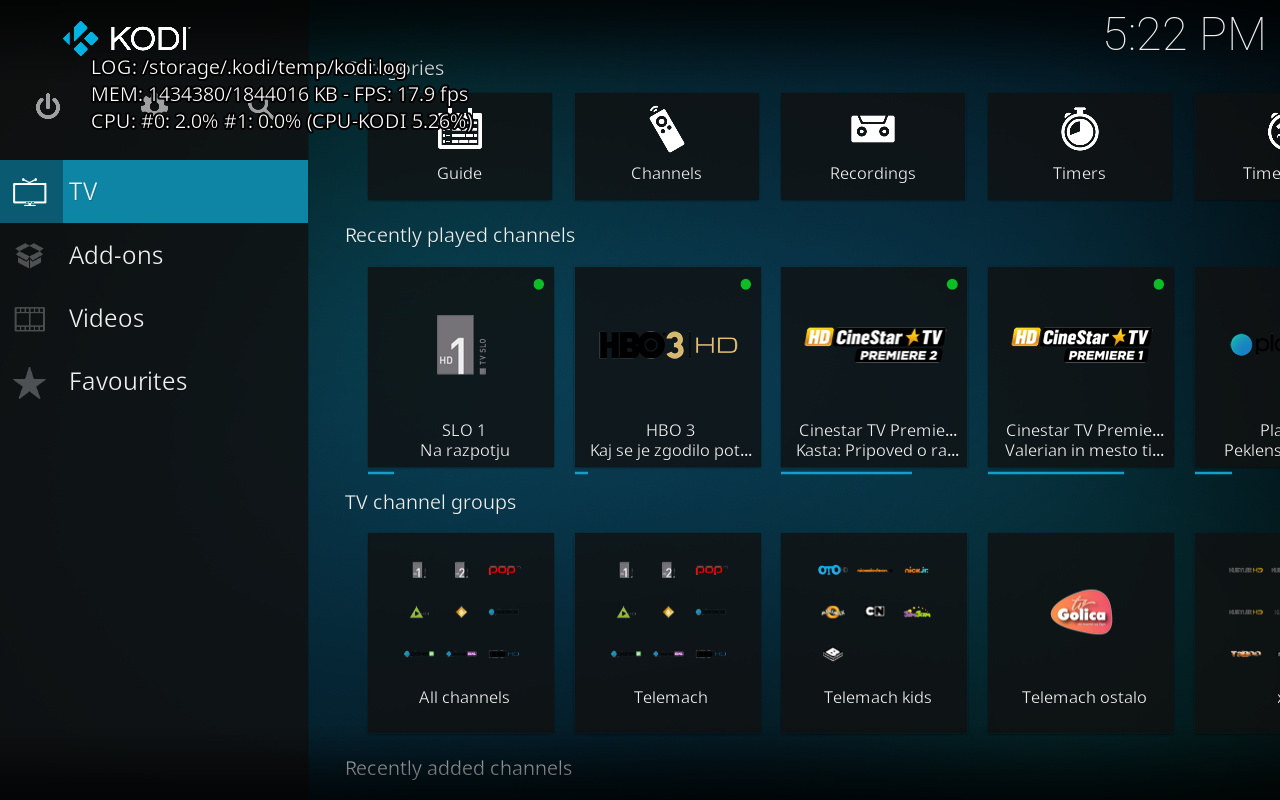The image size is (1280, 800).
Task: Open the Telemach kids group
Action: click(874, 634)
